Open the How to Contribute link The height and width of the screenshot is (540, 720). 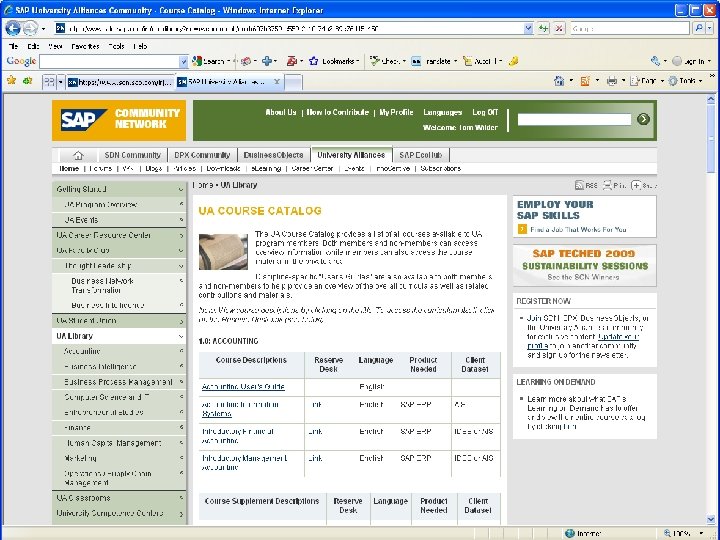(x=338, y=112)
